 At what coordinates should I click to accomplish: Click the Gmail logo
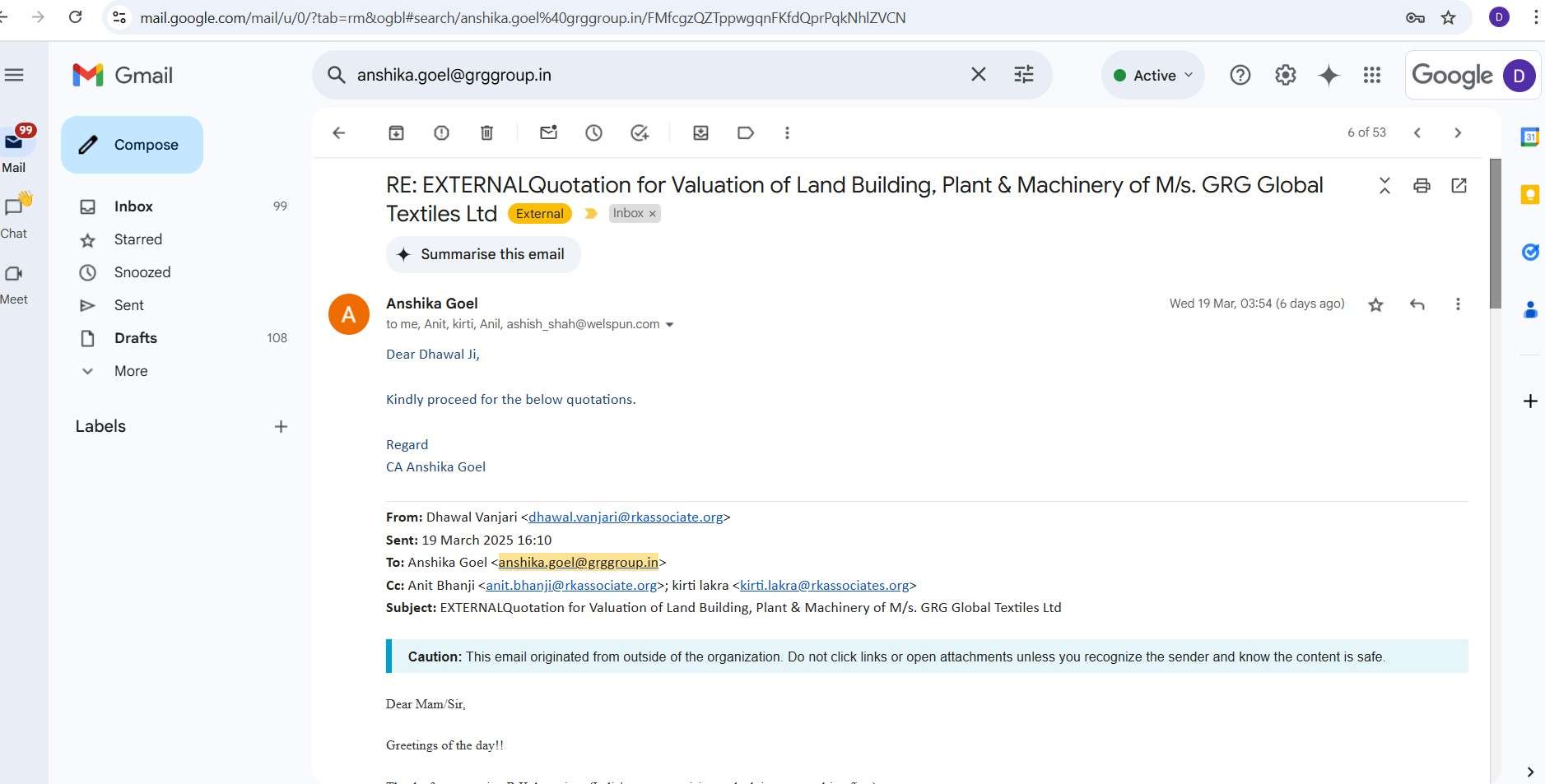point(123,75)
